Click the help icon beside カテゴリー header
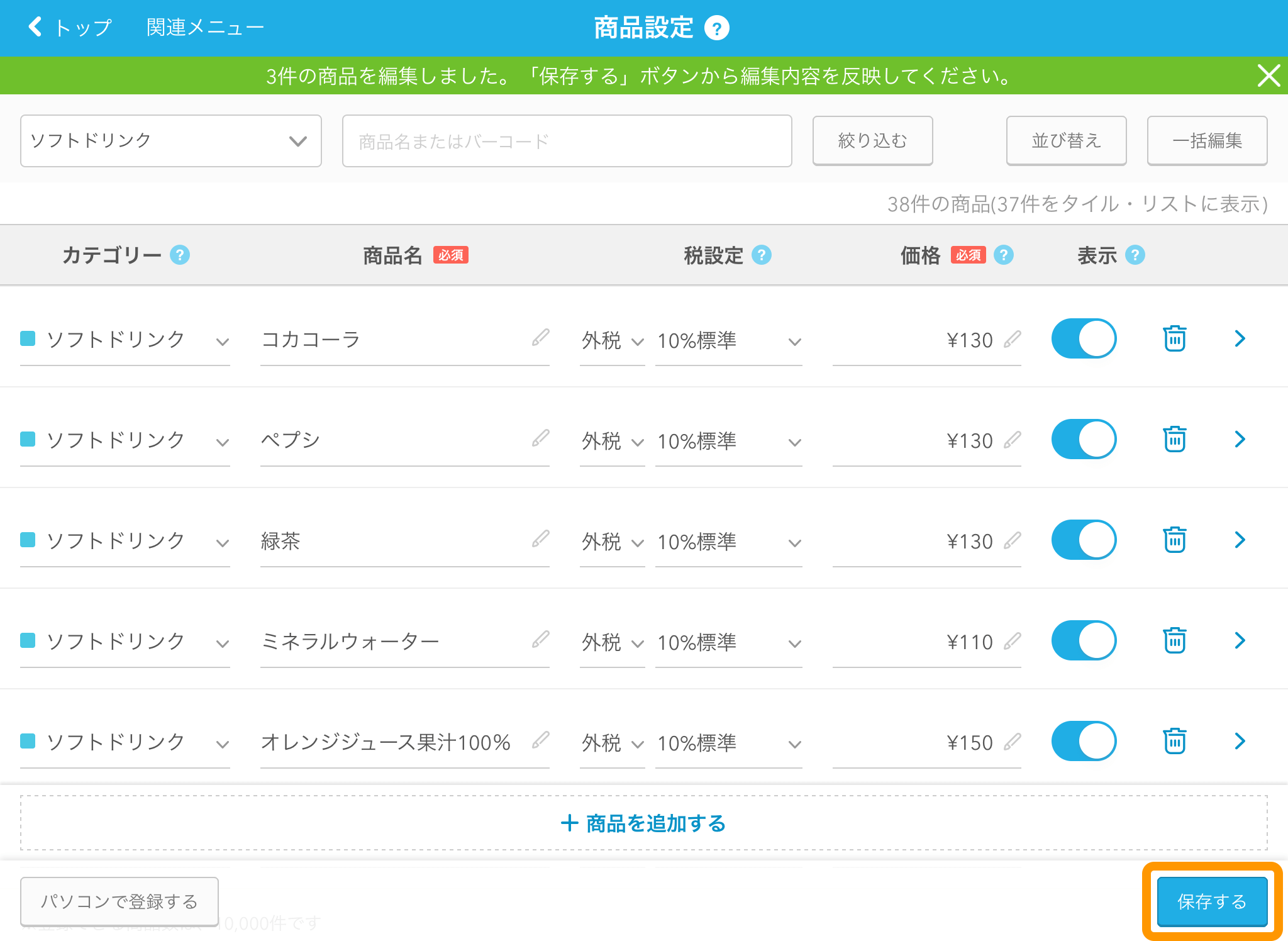 tap(180, 255)
